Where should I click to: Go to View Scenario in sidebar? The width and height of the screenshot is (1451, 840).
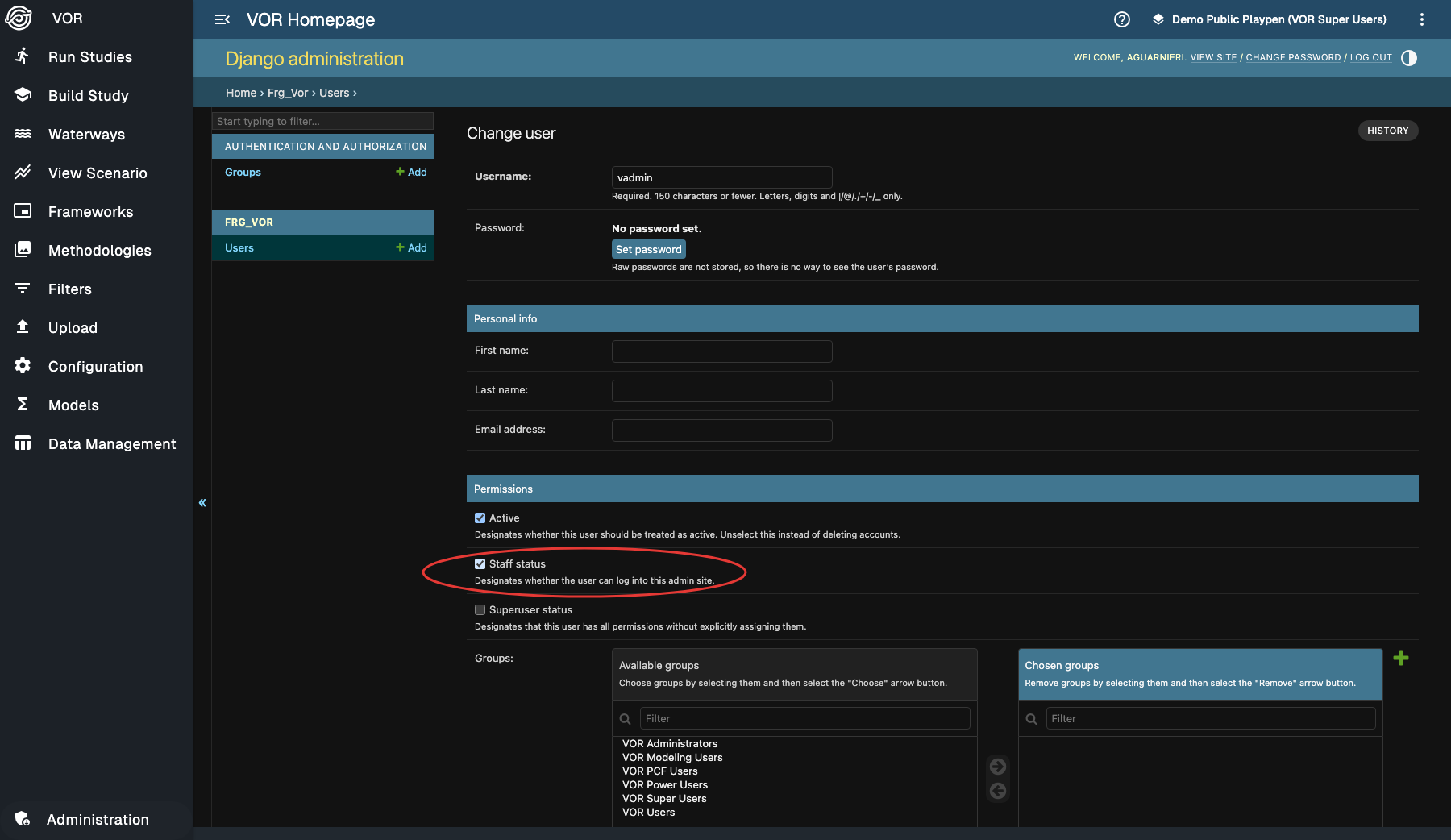pos(98,173)
